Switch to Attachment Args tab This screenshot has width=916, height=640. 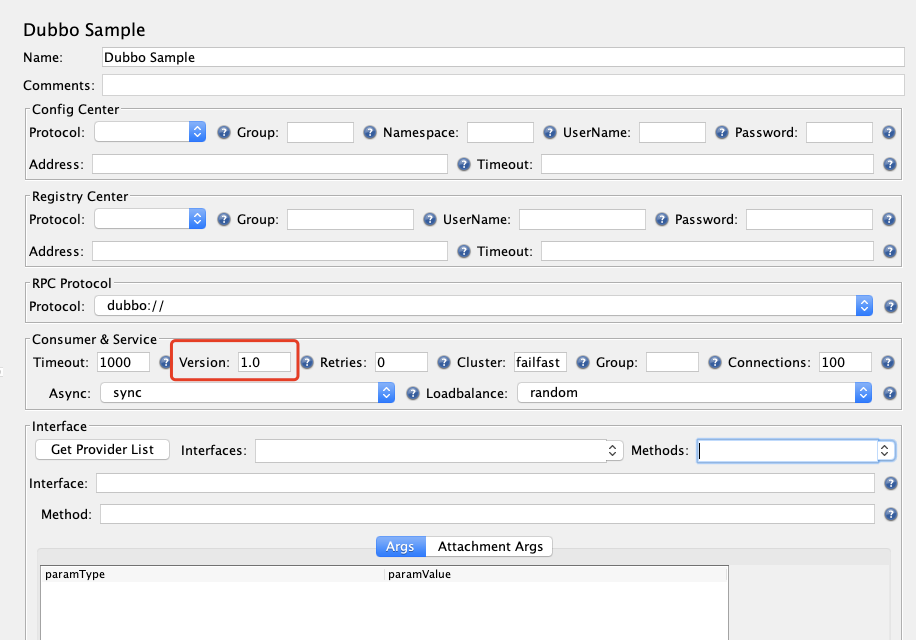coord(490,547)
